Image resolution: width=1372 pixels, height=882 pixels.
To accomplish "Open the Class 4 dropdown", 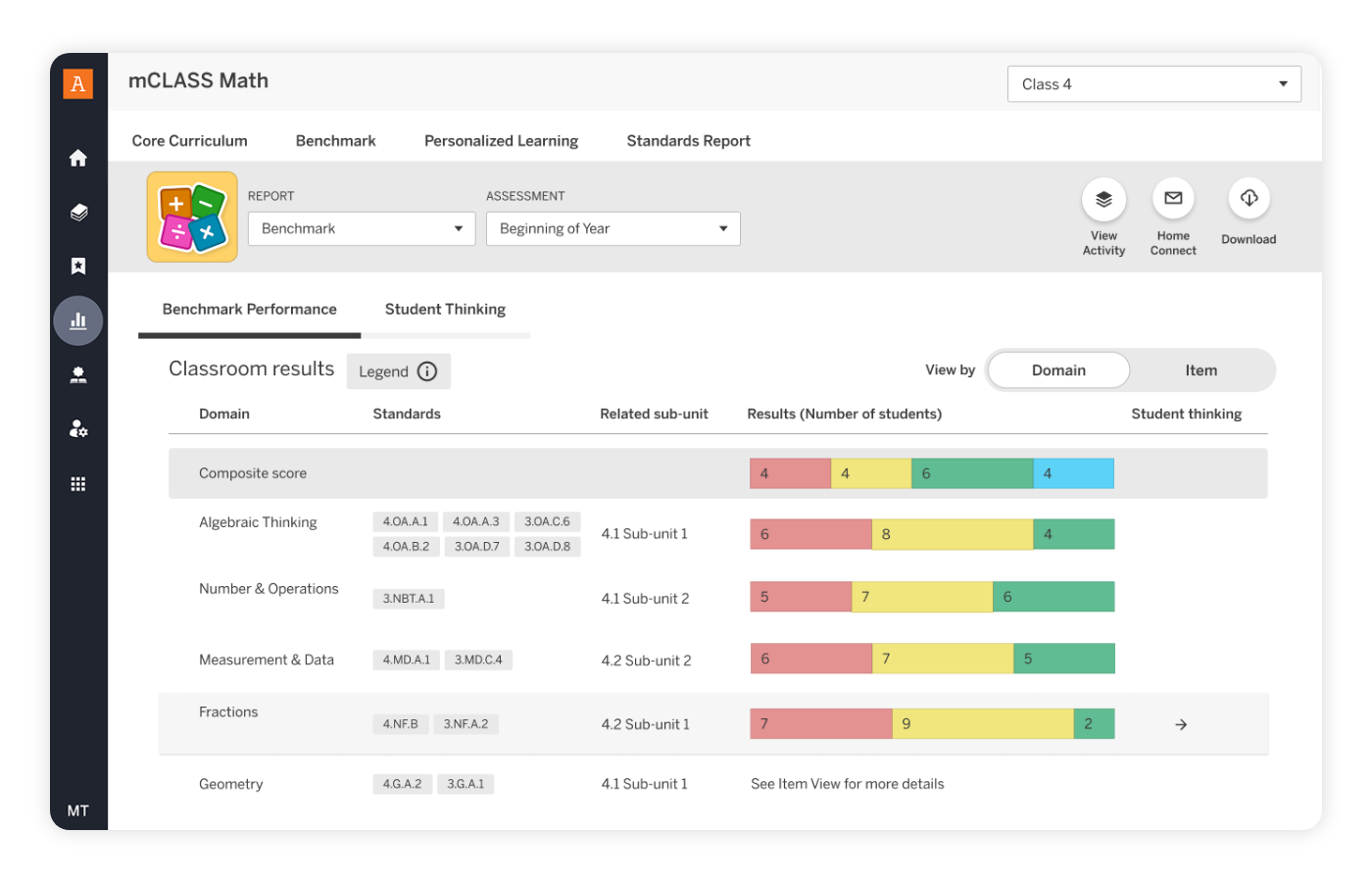I will click(x=1153, y=84).
